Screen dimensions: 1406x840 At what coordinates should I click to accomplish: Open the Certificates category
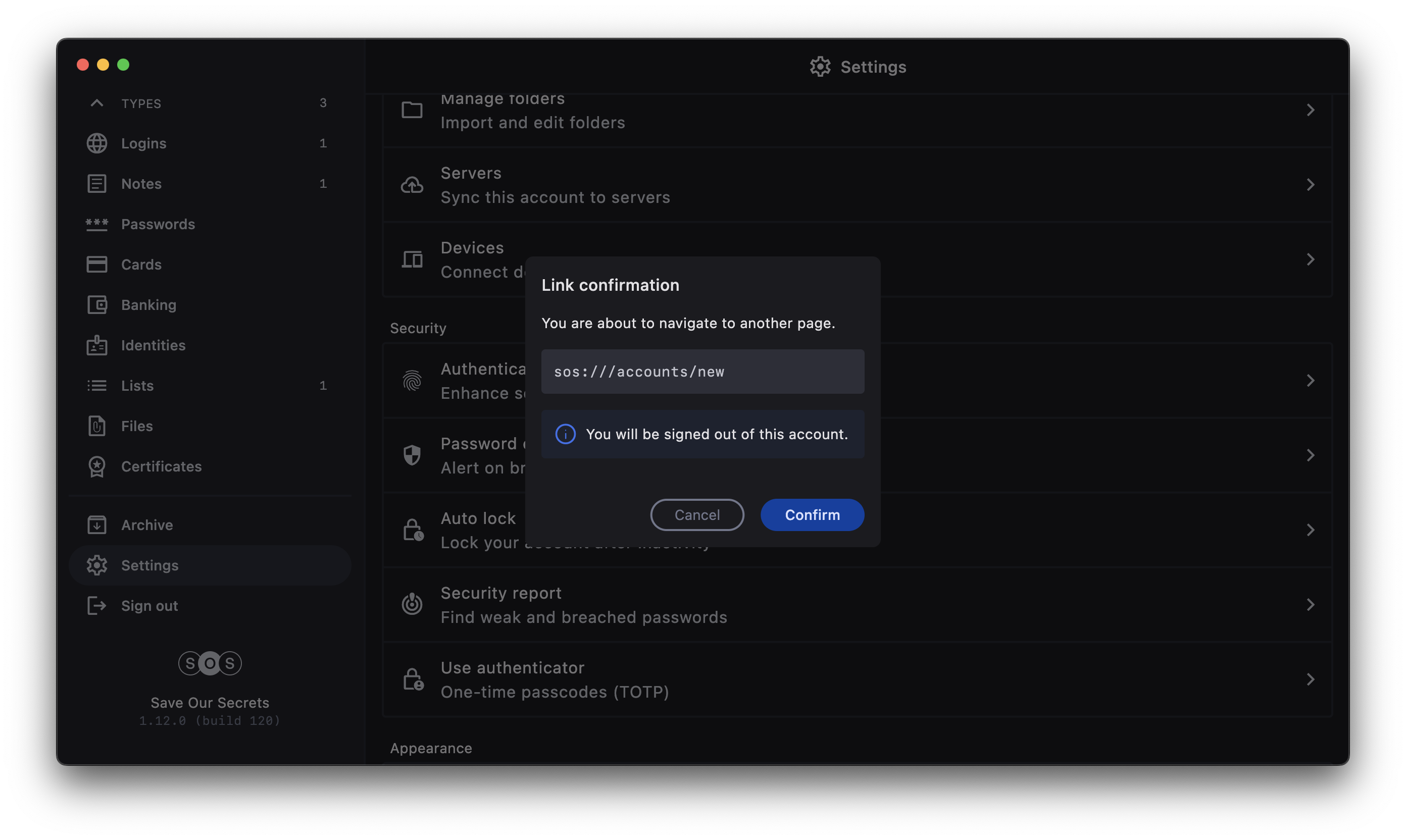(x=210, y=466)
